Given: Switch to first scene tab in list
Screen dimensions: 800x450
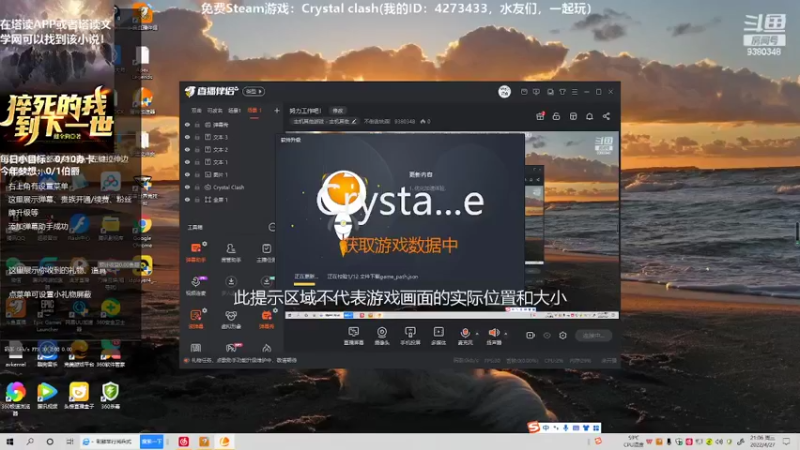Looking at the screenshot, I should click(x=196, y=110).
